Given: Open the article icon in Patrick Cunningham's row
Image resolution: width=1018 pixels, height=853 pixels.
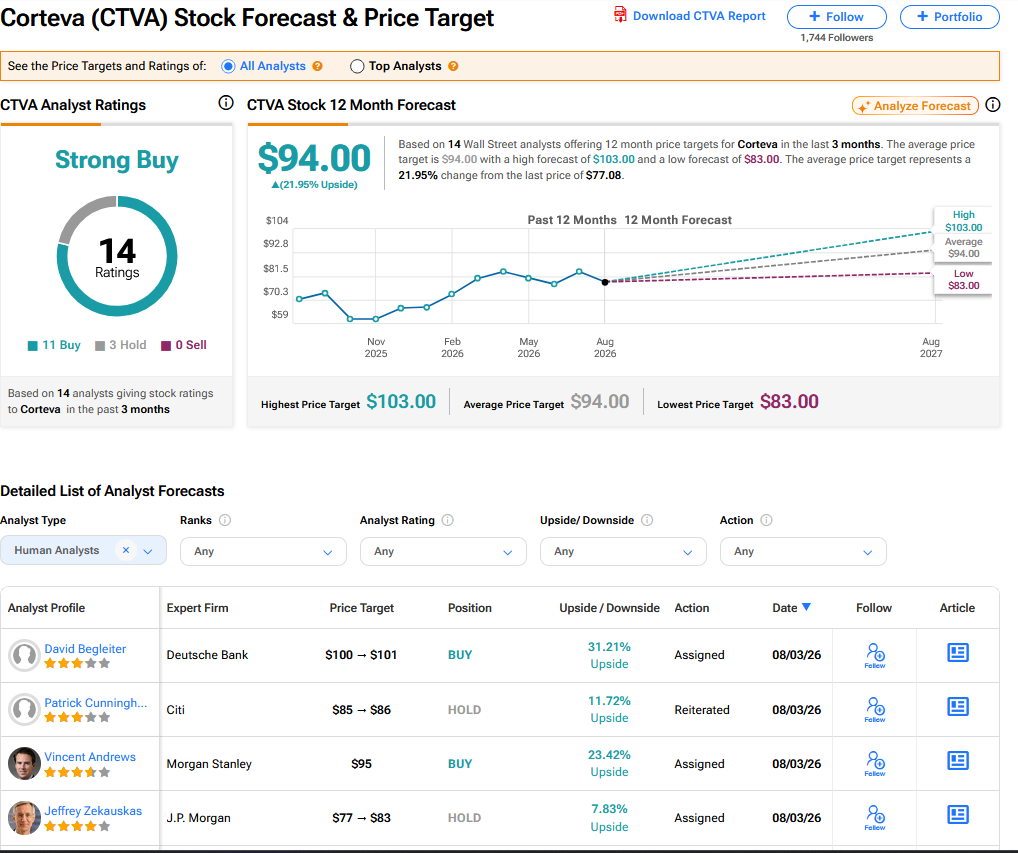Looking at the screenshot, I should [x=958, y=707].
